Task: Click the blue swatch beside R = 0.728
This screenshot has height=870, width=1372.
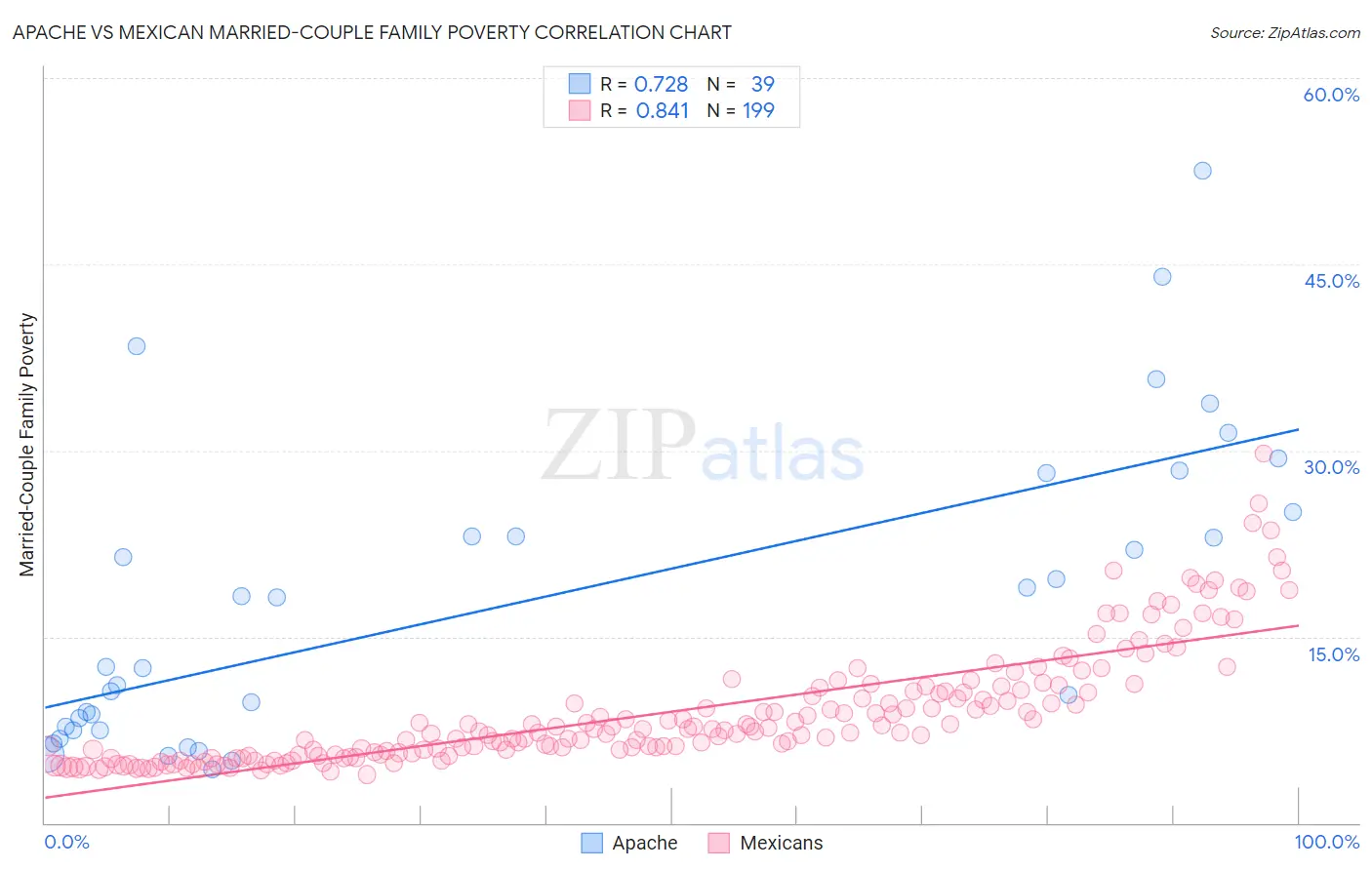Action: 580,84
